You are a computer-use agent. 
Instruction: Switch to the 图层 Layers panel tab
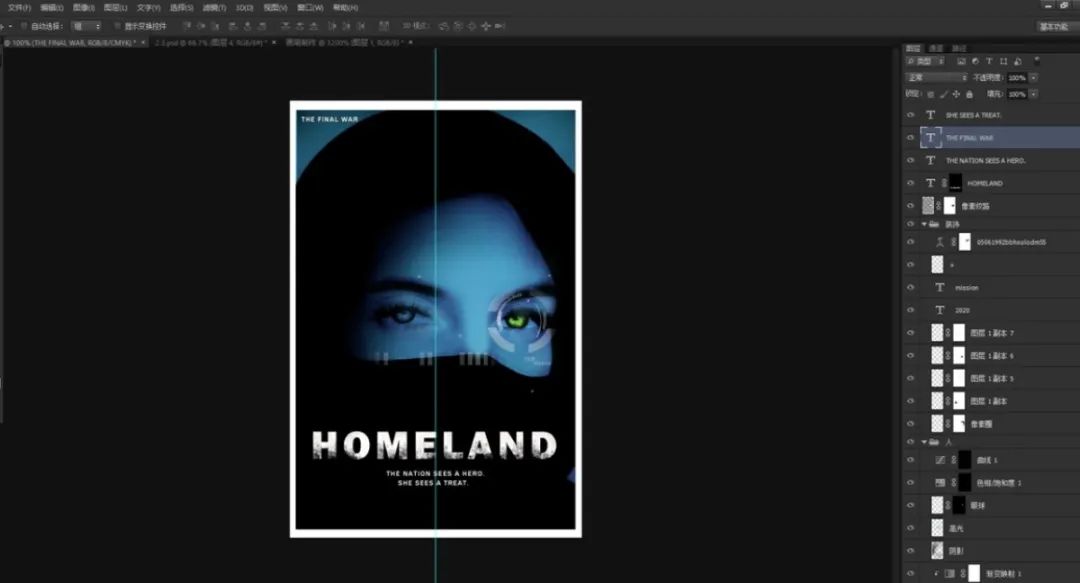(x=913, y=48)
